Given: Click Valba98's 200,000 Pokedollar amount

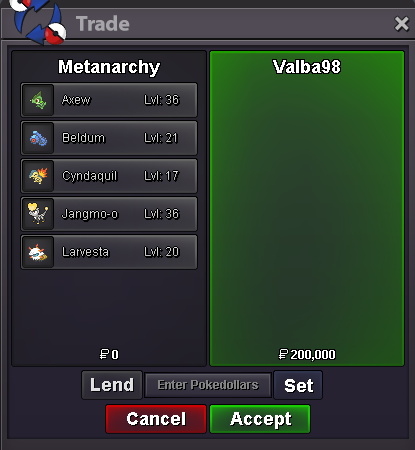Looking at the screenshot, I should [x=307, y=354].
